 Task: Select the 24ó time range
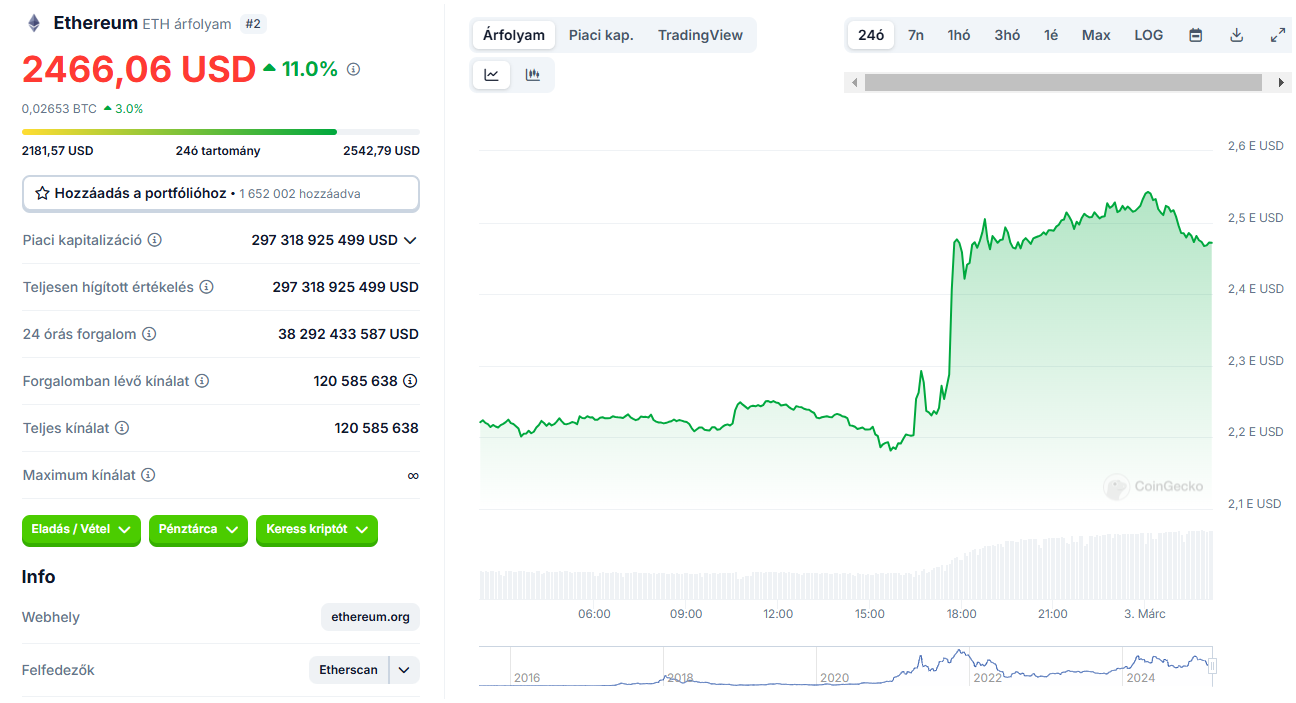(871, 35)
